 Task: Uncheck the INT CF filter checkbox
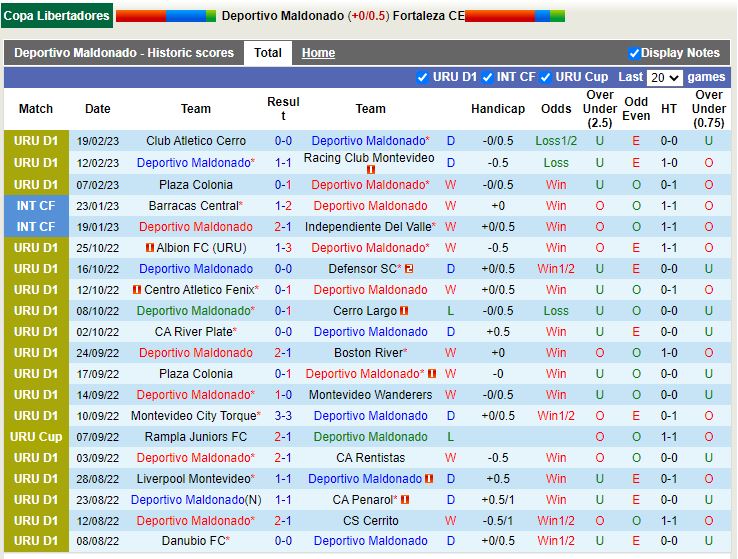(487, 77)
